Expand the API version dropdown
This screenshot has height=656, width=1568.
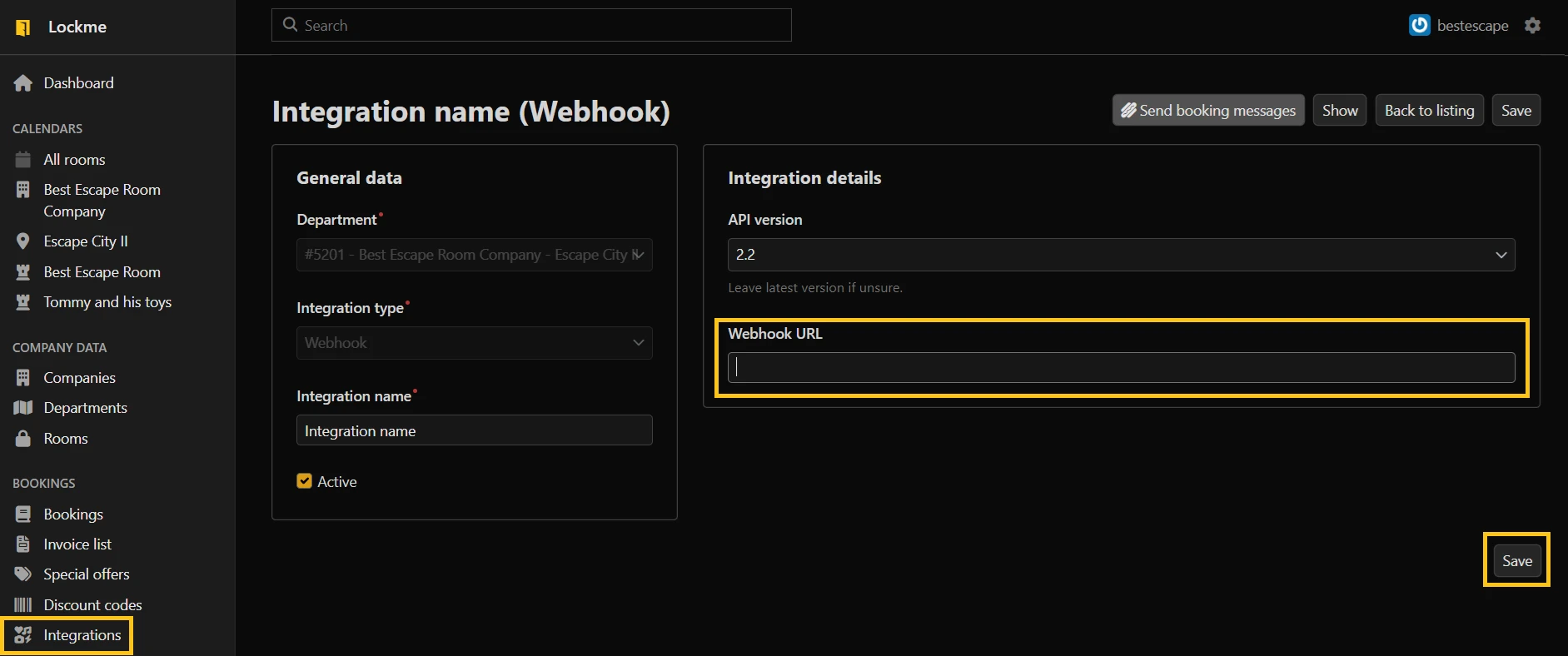pos(1121,255)
